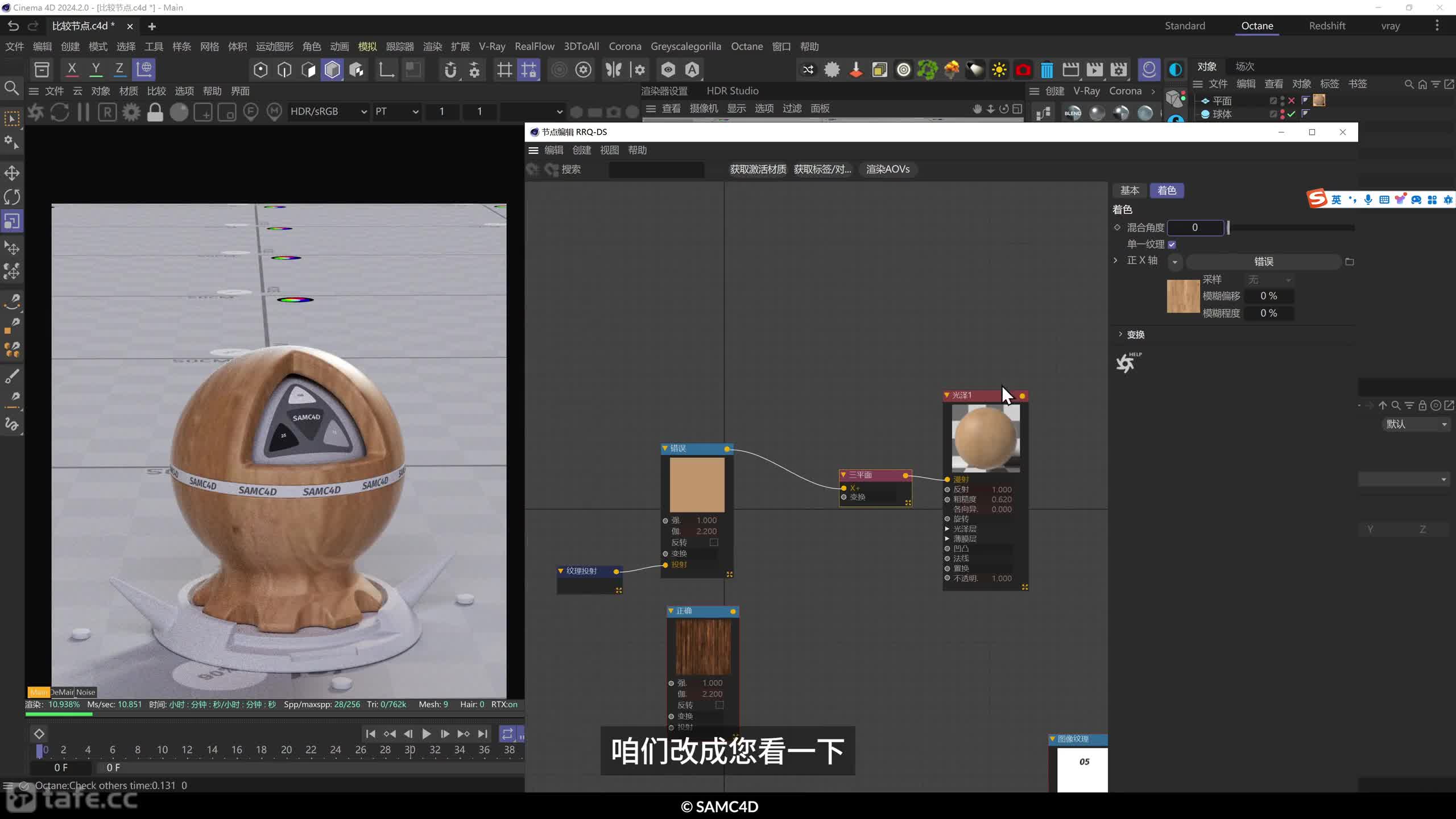Toggle clay mode sphere icon

click(179, 112)
